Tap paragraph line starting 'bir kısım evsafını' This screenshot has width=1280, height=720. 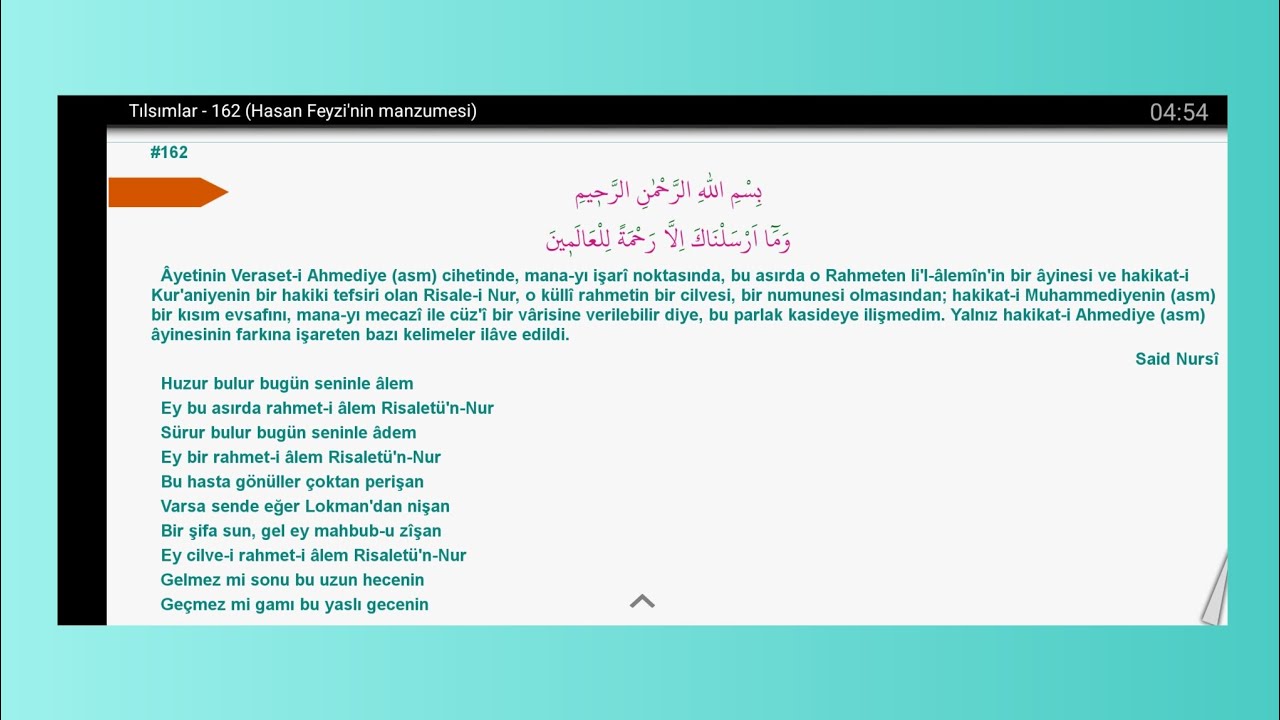(678, 315)
